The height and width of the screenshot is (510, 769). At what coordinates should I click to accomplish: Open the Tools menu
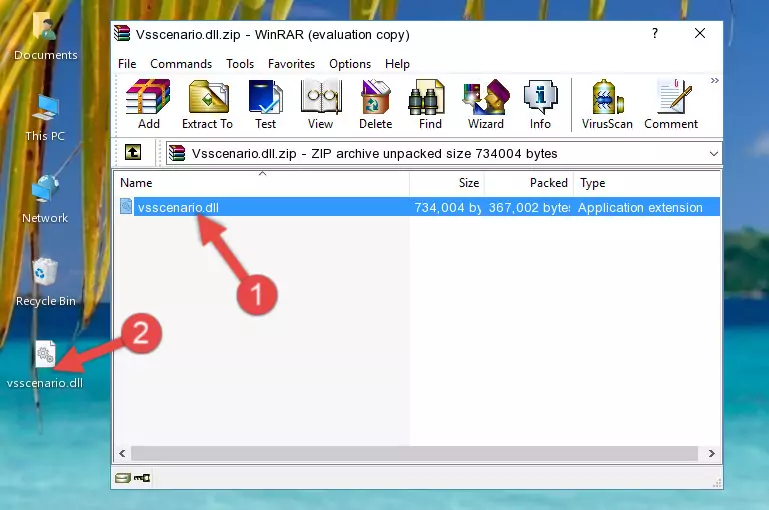tap(240, 64)
